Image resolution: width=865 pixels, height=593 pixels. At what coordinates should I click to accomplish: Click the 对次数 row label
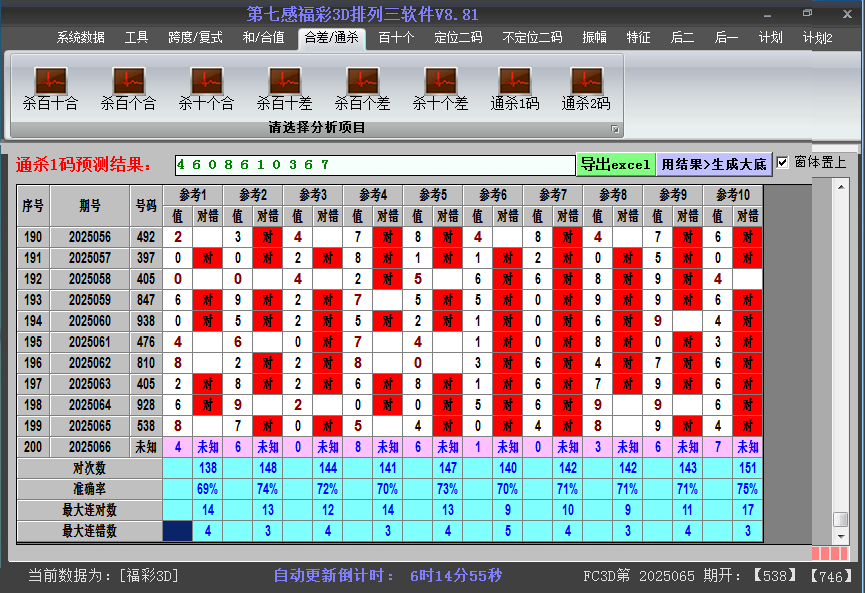tap(89, 468)
